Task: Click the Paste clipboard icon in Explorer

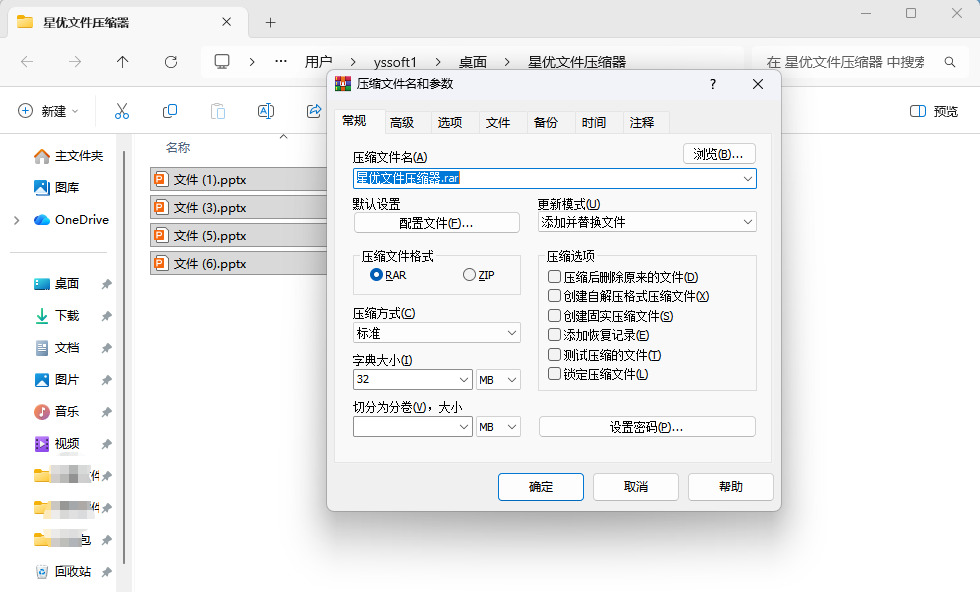Action: (218, 111)
